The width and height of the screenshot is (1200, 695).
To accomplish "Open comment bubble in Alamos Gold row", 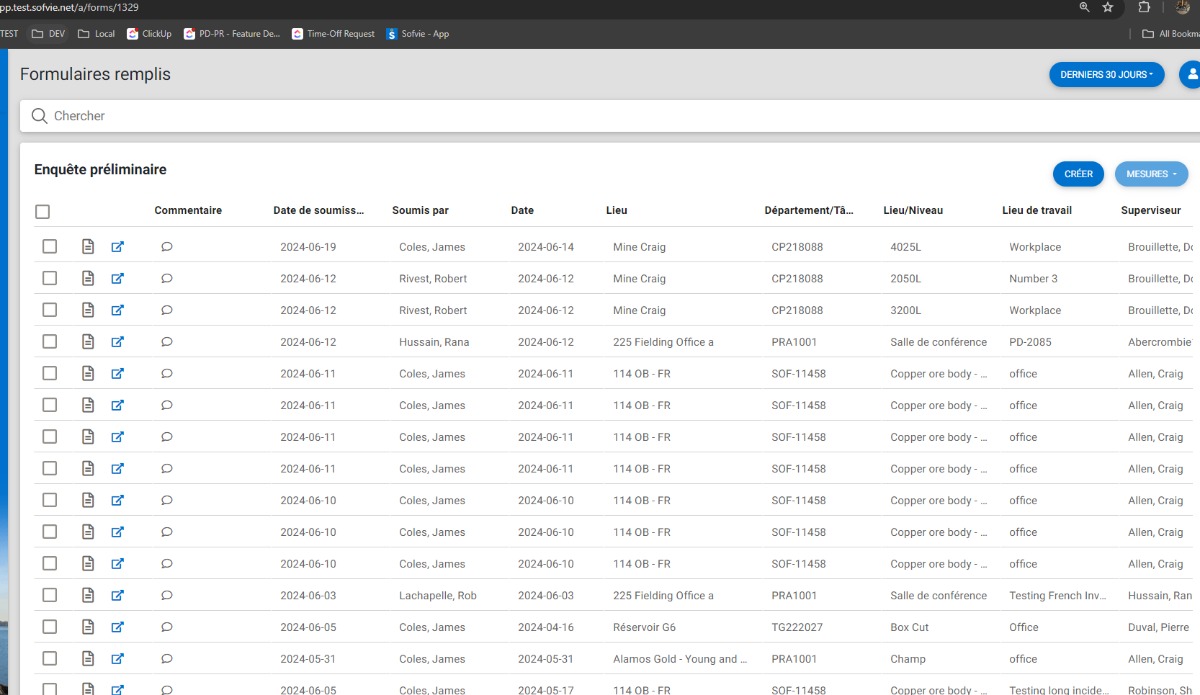I will [x=167, y=659].
